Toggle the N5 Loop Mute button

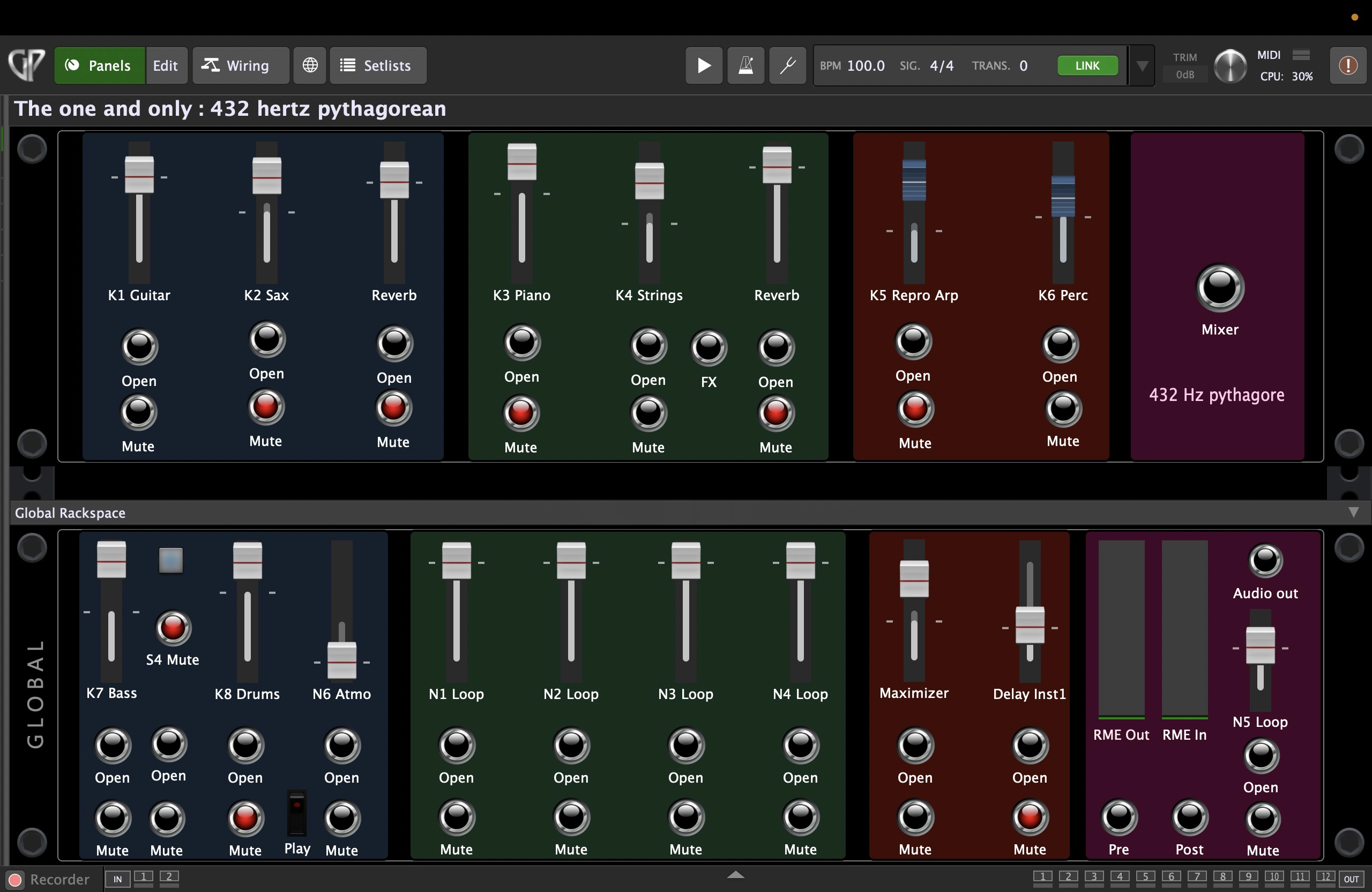(x=1263, y=819)
